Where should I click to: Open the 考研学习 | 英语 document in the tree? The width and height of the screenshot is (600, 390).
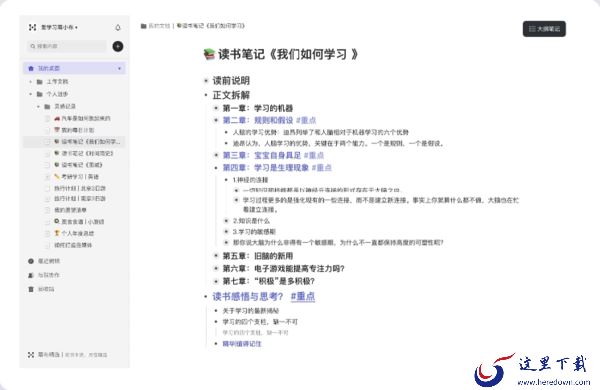[80, 176]
